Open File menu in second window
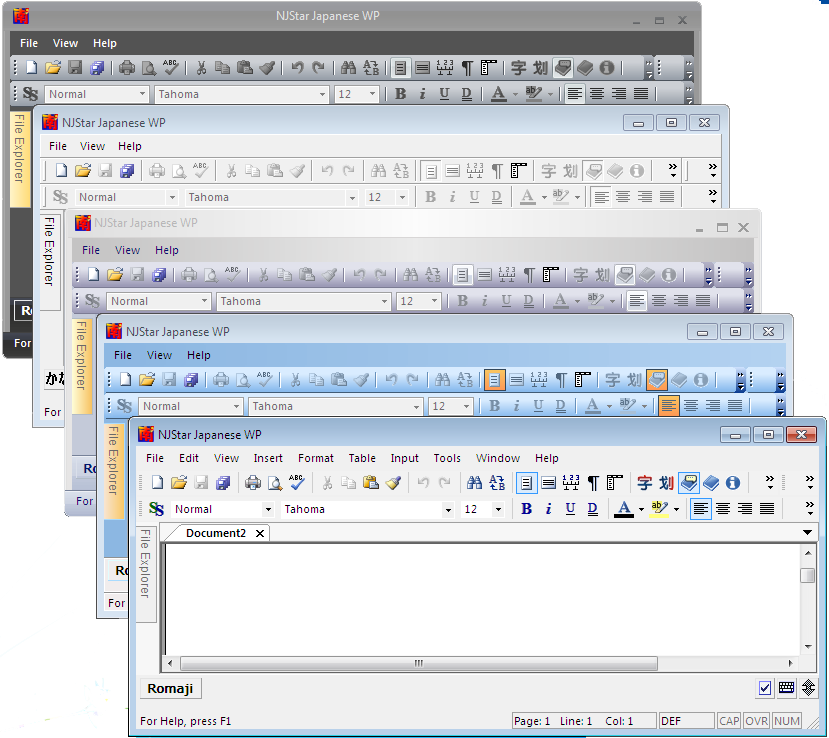Viewport: 829px width, 738px height. [58, 146]
